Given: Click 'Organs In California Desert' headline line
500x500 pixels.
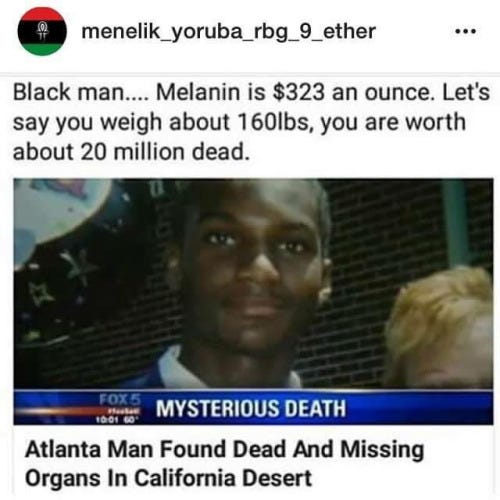Looking at the screenshot, I should click(x=168, y=478).
